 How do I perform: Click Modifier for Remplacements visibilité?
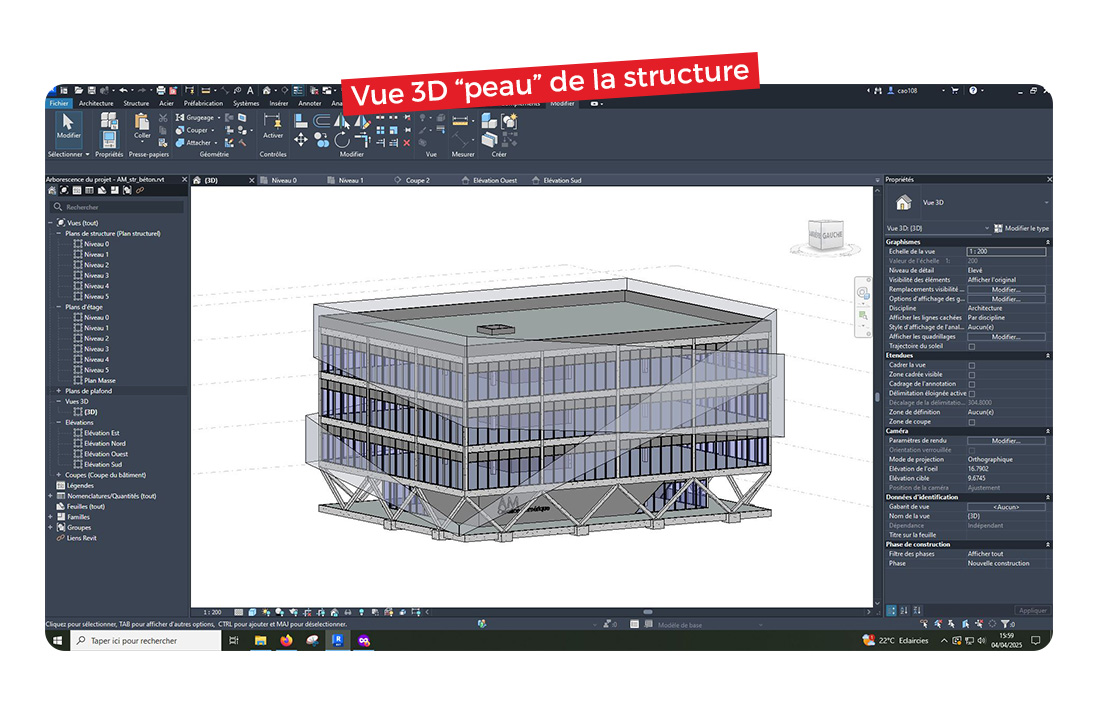[1006, 289]
